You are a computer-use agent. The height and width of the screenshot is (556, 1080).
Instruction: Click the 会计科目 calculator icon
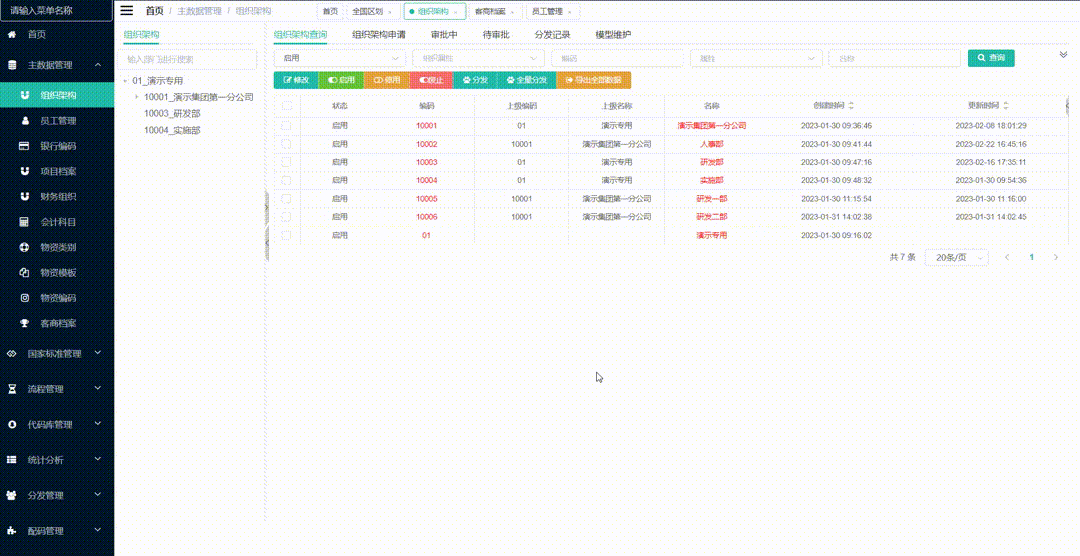coord(25,222)
